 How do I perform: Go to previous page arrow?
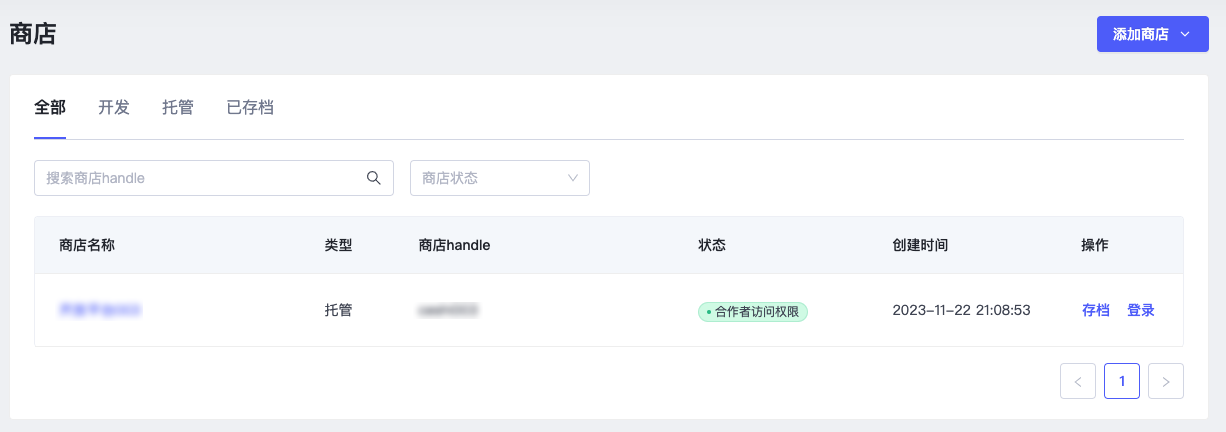[x=1078, y=381]
